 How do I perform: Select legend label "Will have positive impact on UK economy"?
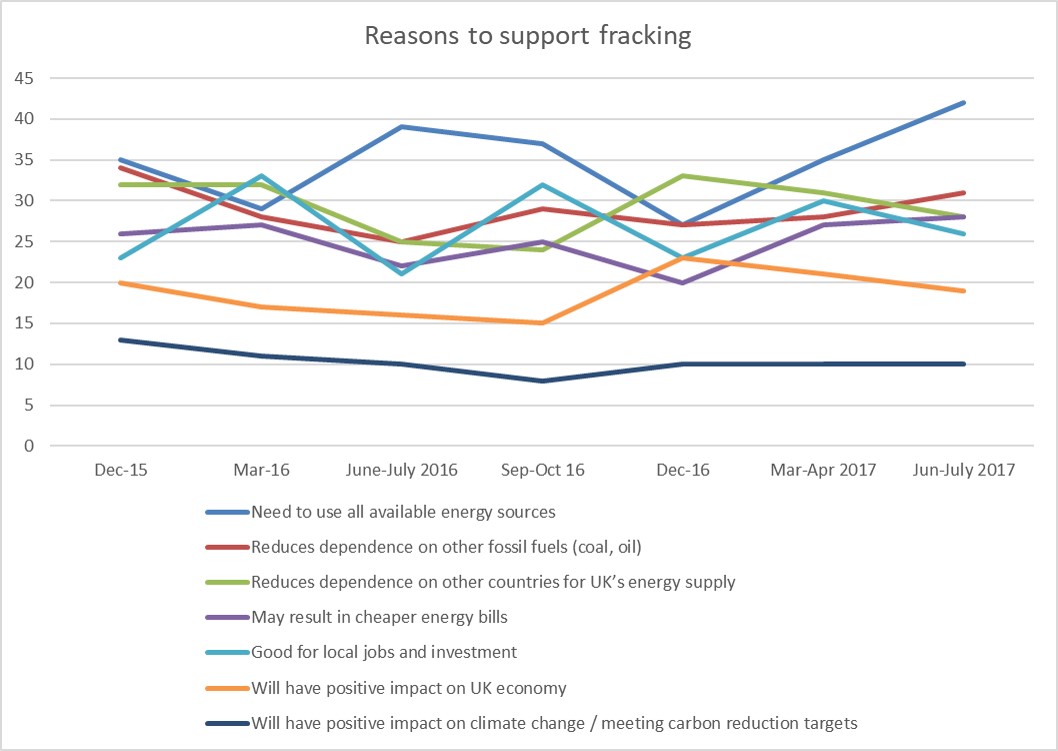click(410, 687)
